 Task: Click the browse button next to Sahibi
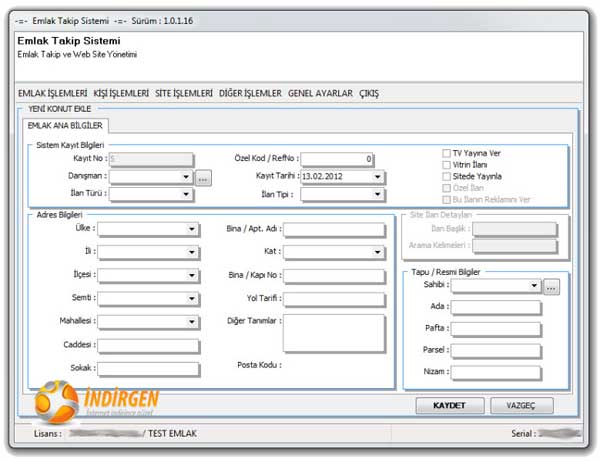click(x=551, y=287)
